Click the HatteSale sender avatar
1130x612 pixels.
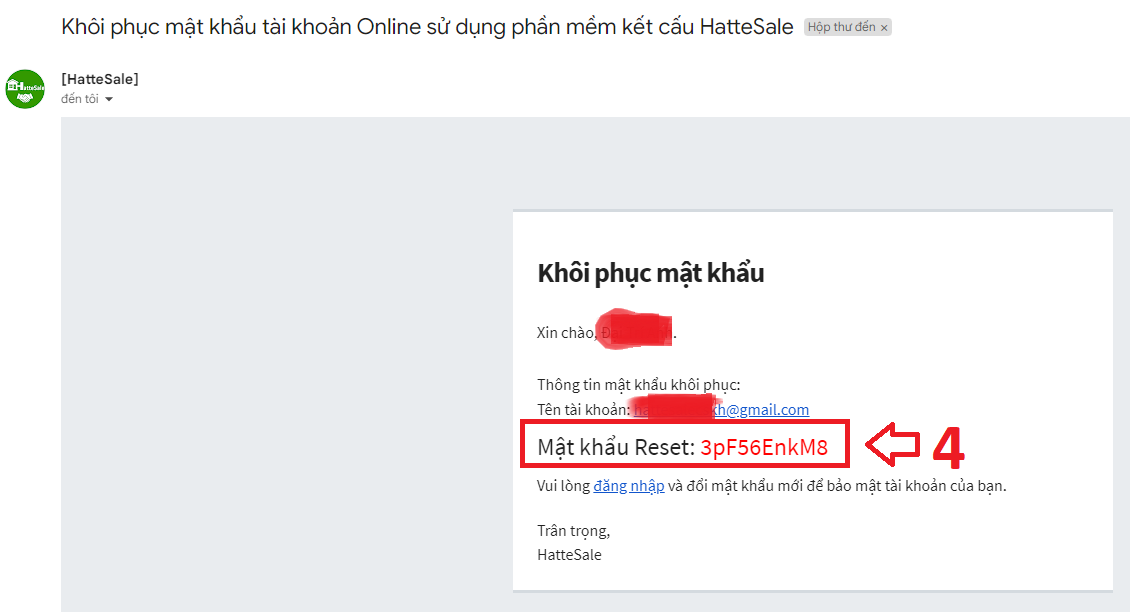click(x=25, y=89)
